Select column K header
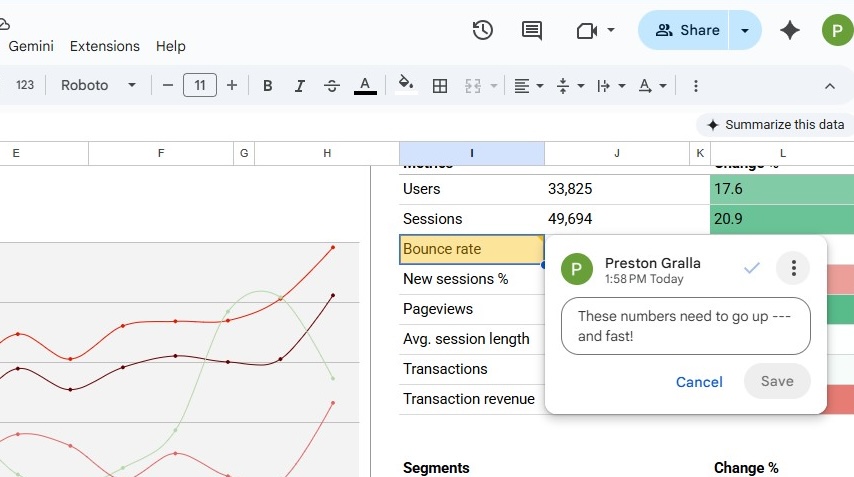The height and width of the screenshot is (477, 854). (700, 153)
